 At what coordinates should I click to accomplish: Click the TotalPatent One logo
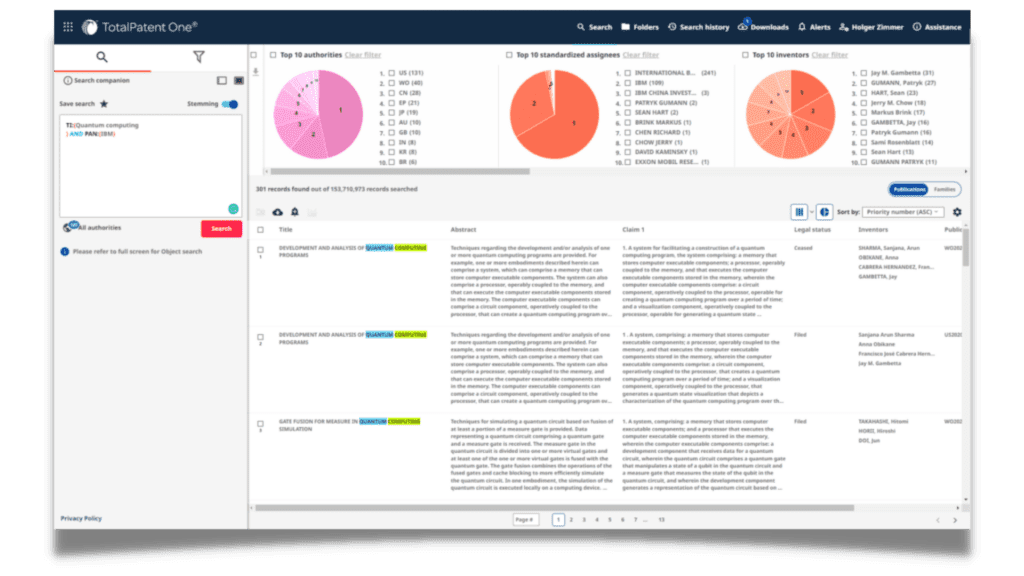tap(140, 27)
